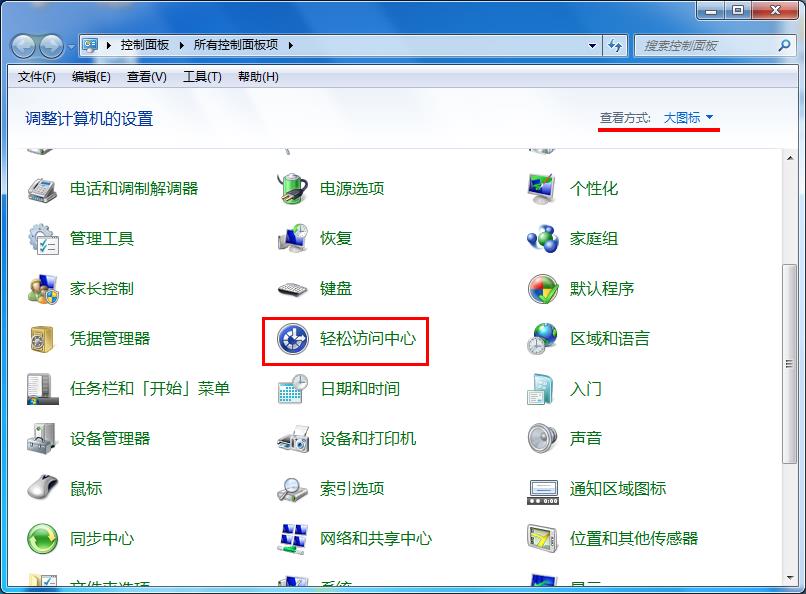Go back with the Back arrow button
The height and width of the screenshot is (594, 806).
pyautogui.click(x=23, y=46)
